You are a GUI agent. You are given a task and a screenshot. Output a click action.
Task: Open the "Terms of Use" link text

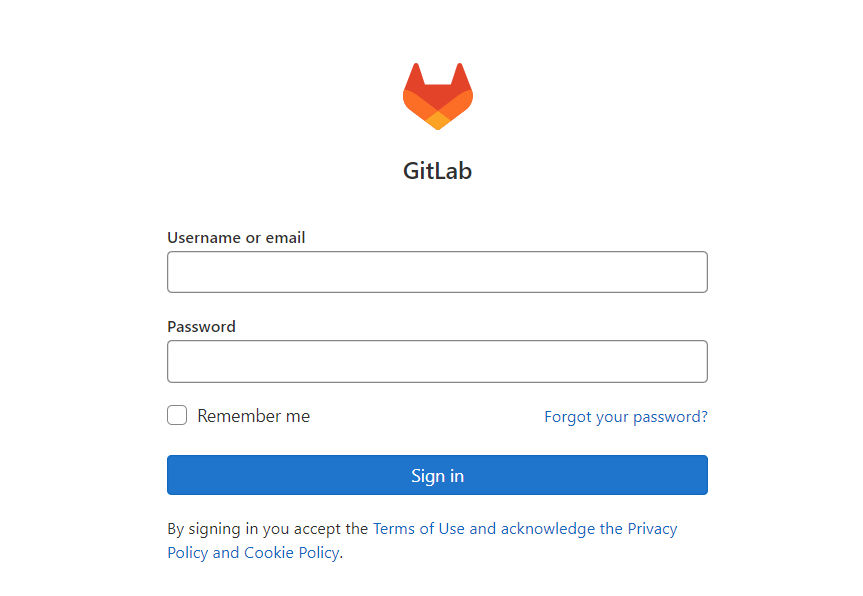419,528
